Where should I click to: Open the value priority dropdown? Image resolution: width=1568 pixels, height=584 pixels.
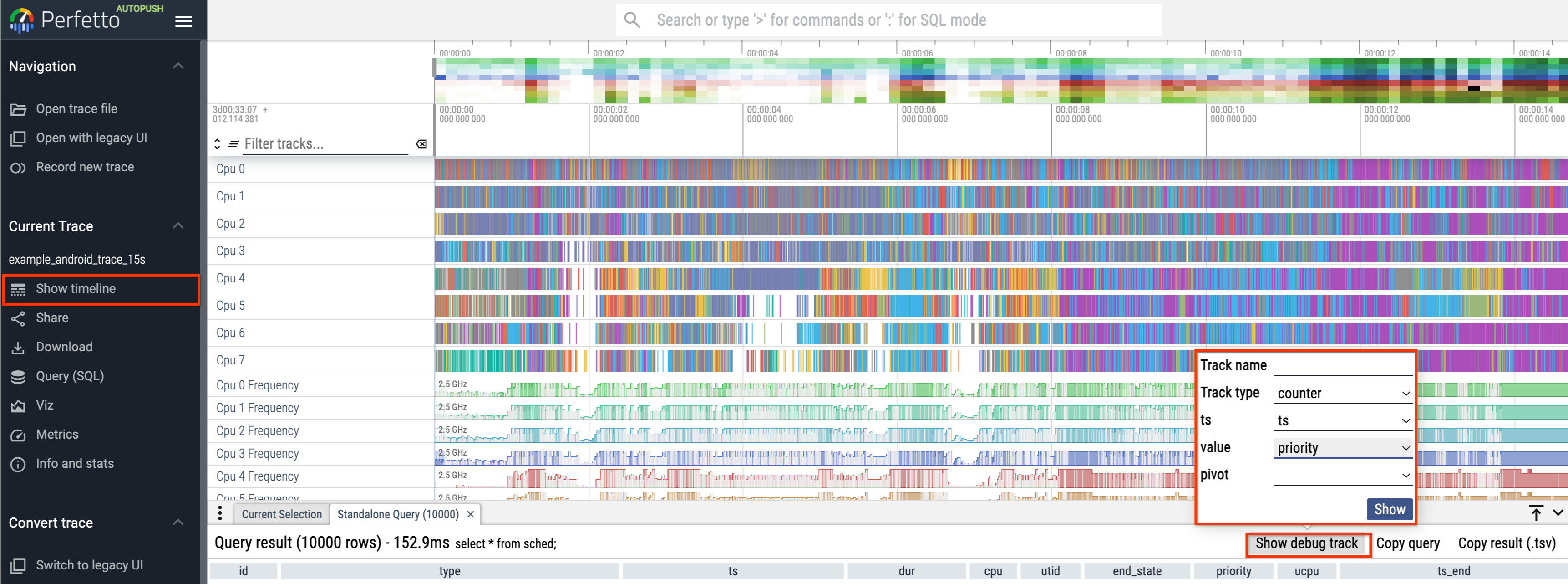1342,448
